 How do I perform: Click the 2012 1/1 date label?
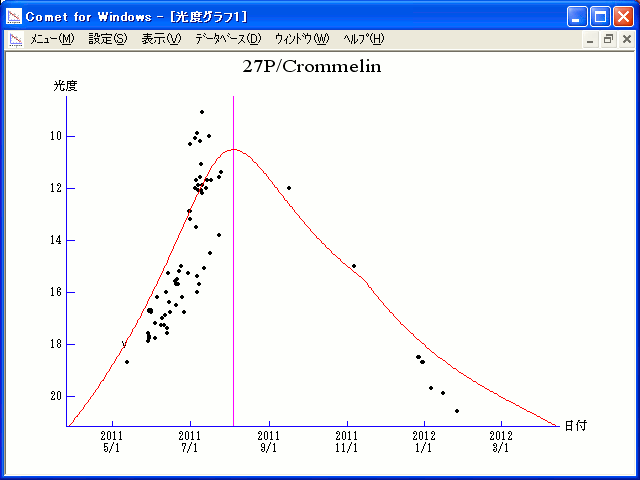point(424,442)
